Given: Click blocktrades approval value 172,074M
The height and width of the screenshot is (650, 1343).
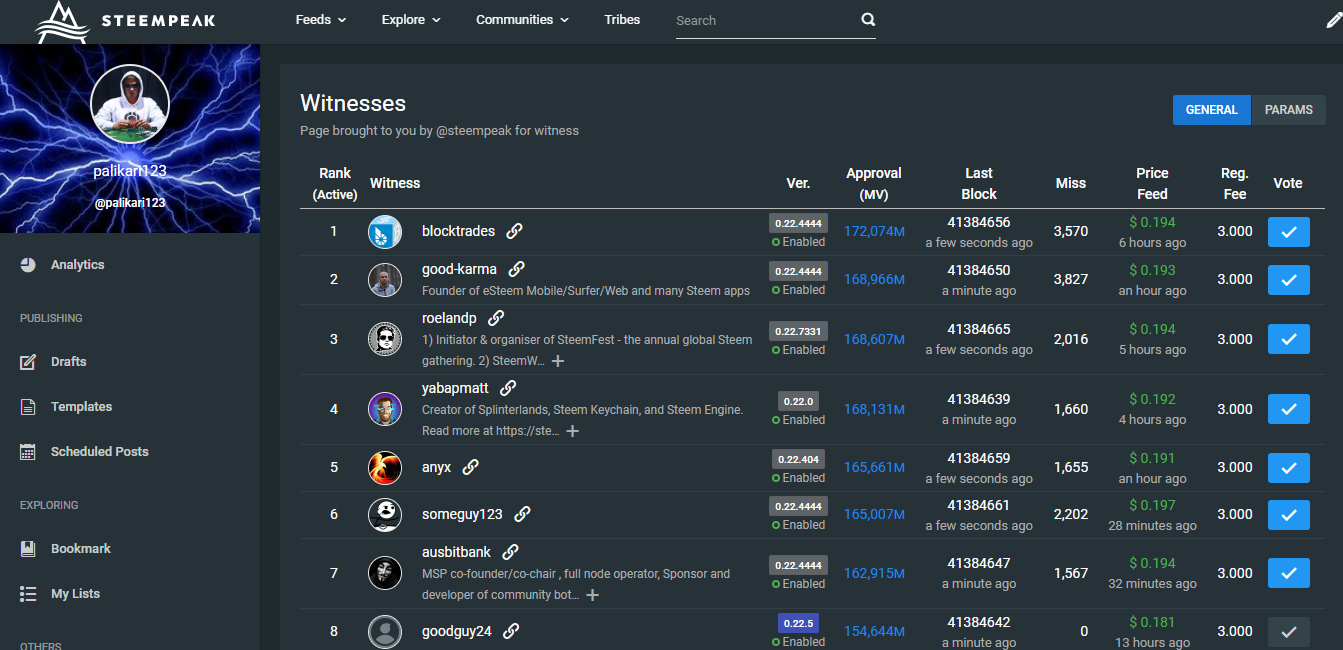Looking at the screenshot, I should pos(874,231).
